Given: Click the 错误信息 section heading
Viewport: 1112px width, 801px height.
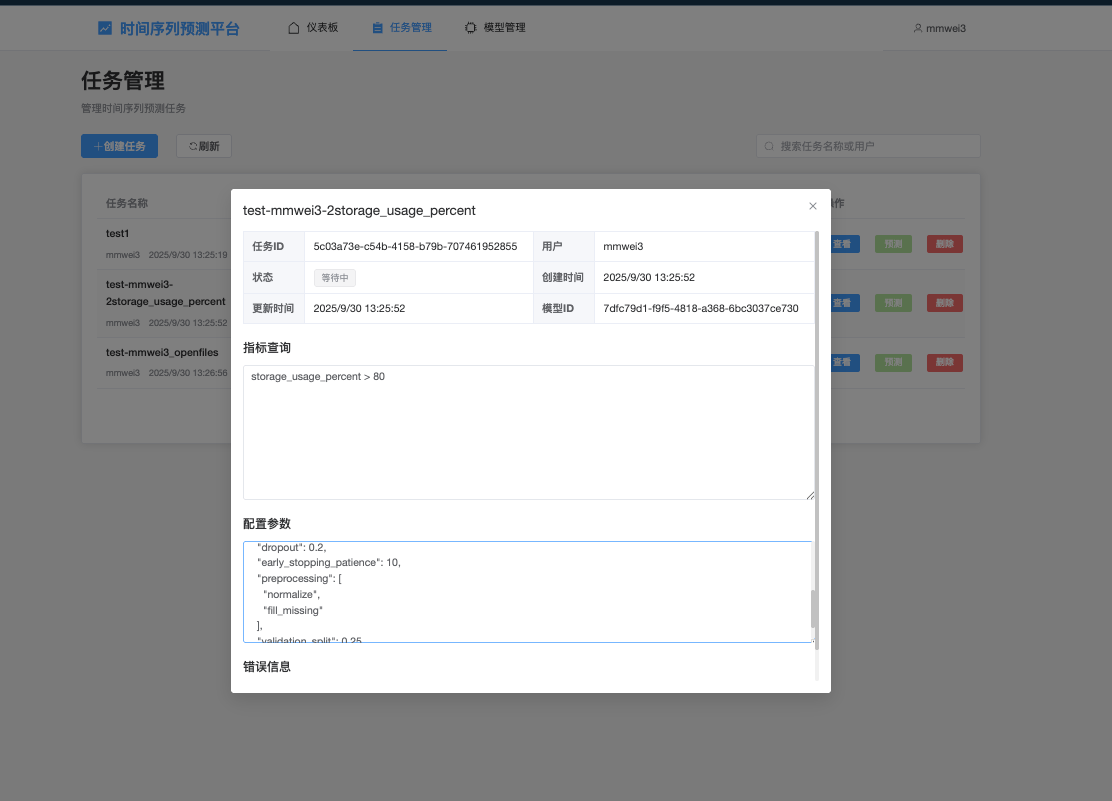Looking at the screenshot, I should tap(267, 666).
